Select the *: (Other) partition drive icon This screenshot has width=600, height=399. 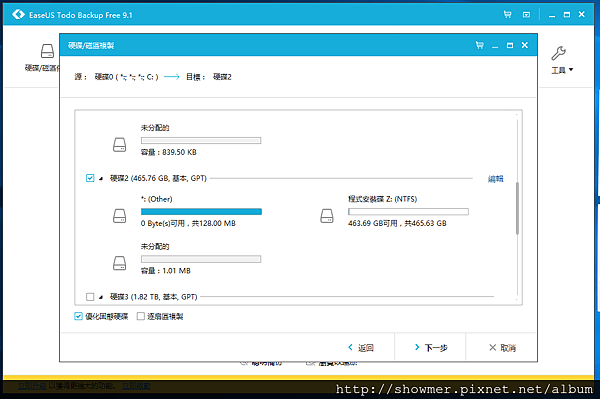[119, 216]
